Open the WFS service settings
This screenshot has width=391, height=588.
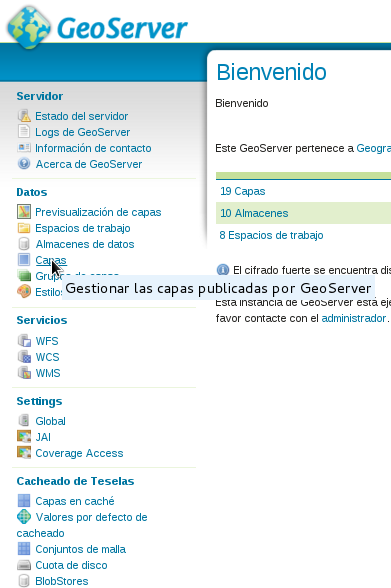click(x=47, y=341)
